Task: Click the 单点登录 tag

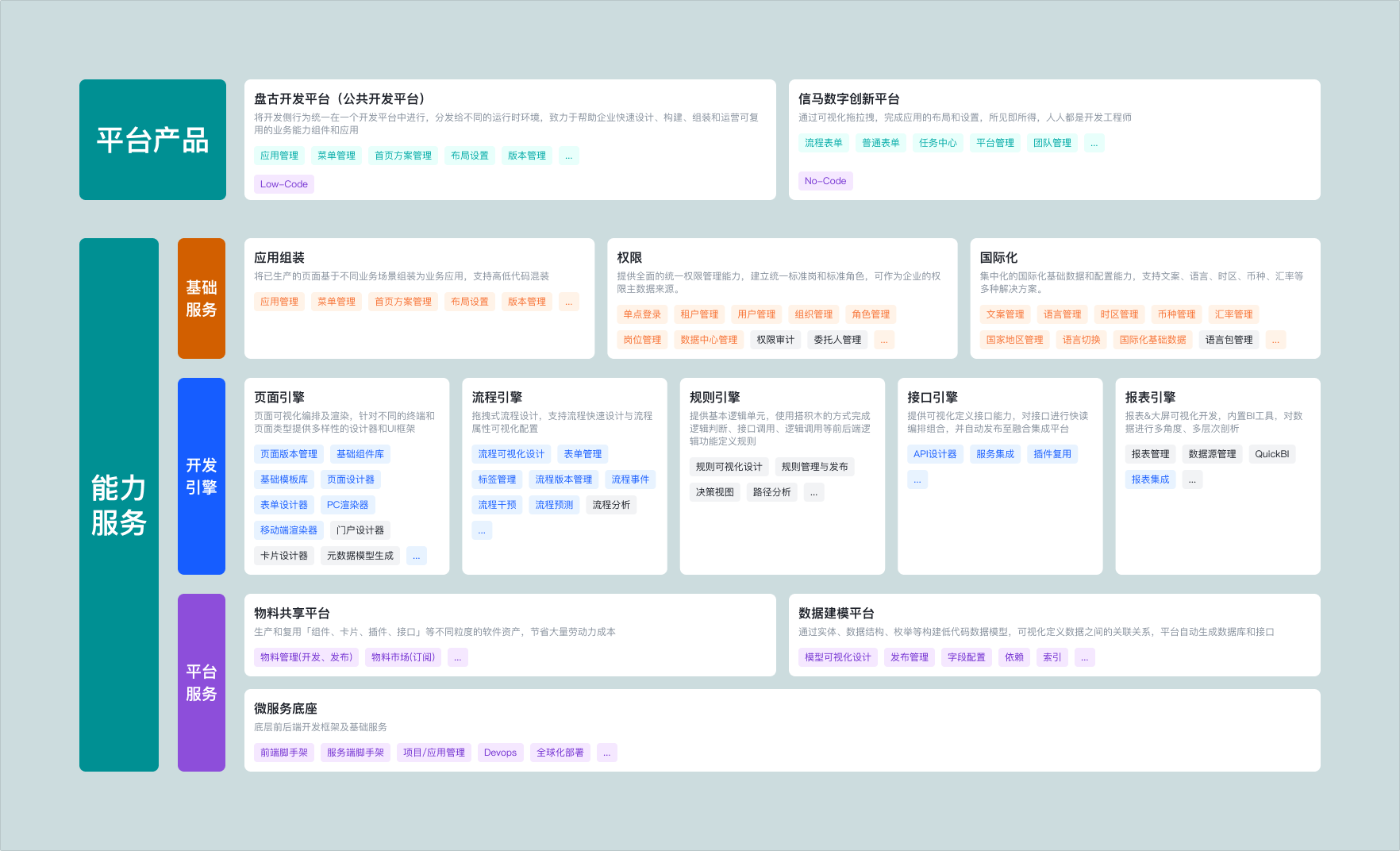Action: (642, 314)
